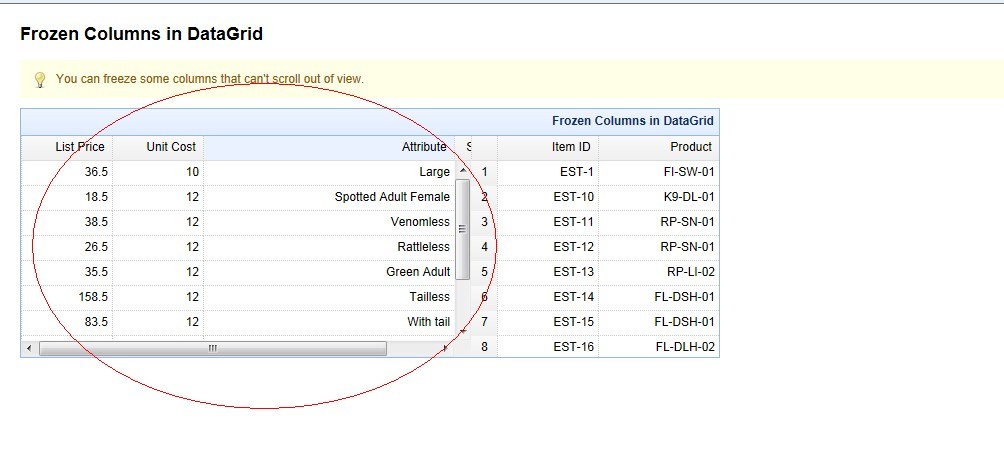1004x456 pixels.
Task: Click the Venomless attribute cell
Action: point(420,222)
